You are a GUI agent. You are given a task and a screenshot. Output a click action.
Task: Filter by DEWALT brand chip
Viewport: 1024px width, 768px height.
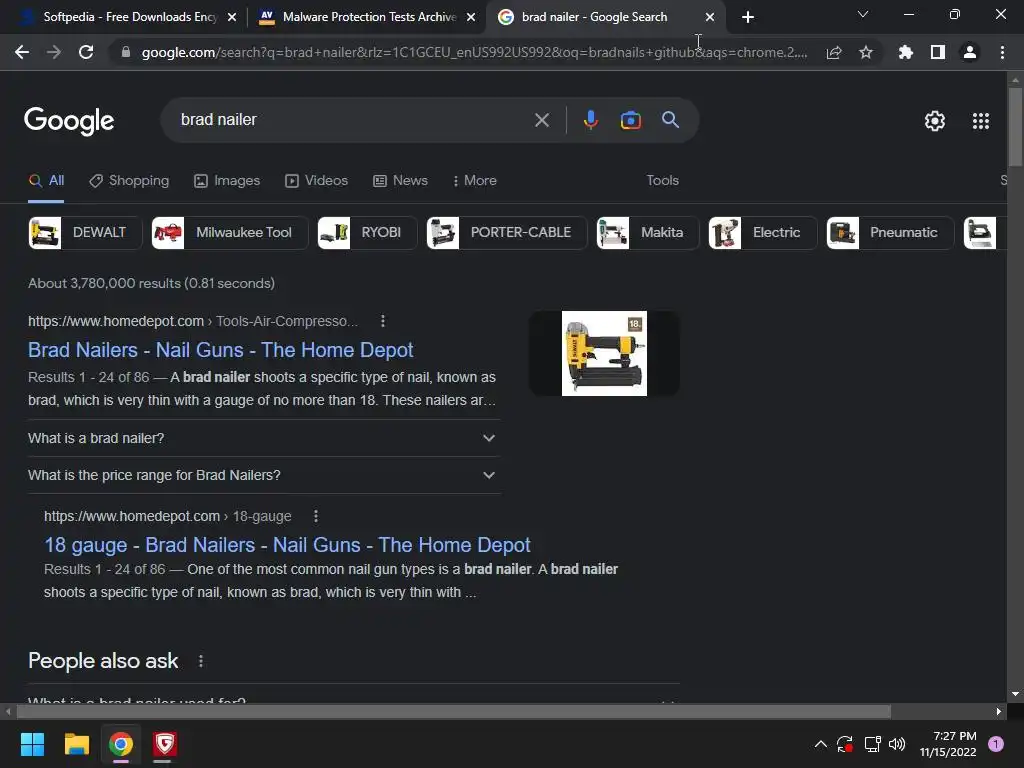click(86, 232)
